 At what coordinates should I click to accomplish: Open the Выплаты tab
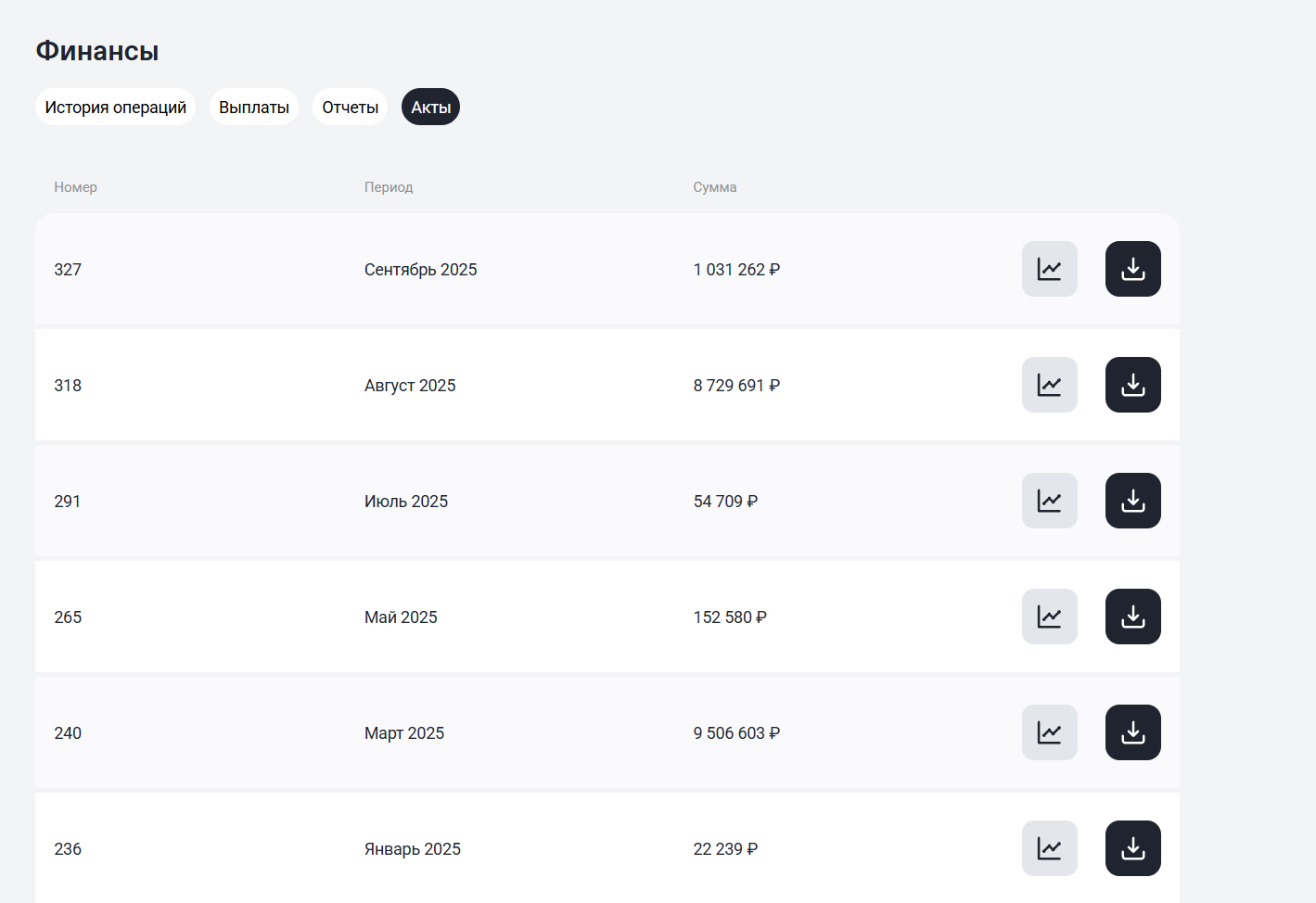click(x=253, y=108)
